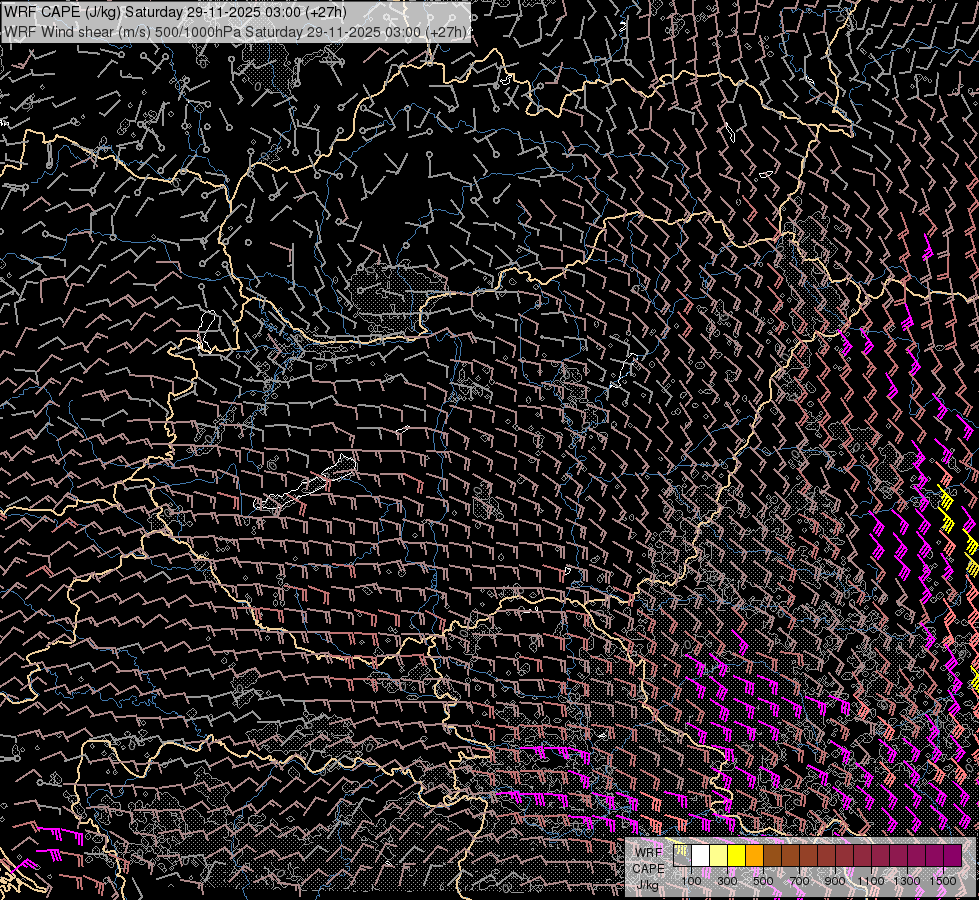
Task: Select the rightmost purple legend swatch
Action: pos(953,856)
